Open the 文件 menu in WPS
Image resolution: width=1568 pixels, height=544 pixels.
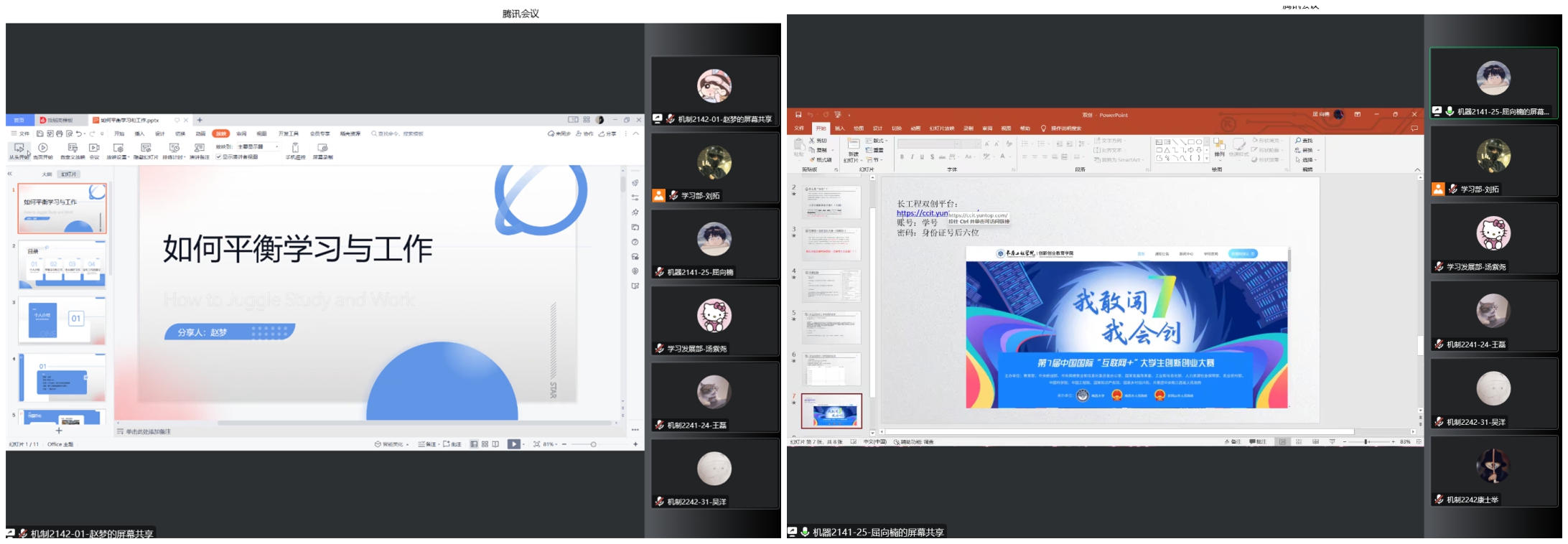[20, 133]
